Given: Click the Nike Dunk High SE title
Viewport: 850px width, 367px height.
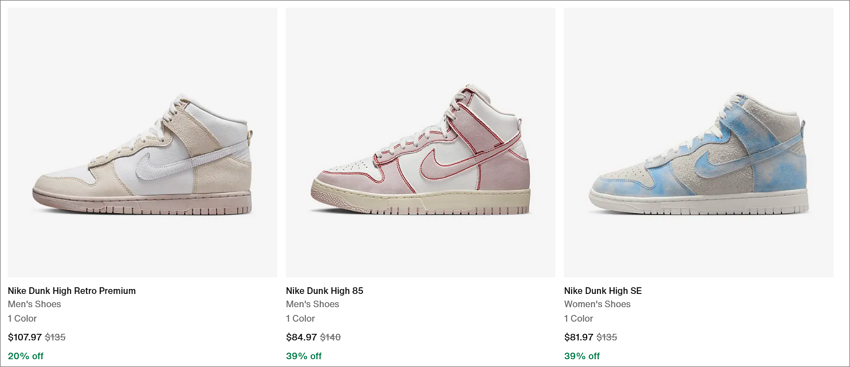Looking at the screenshot, I should 603,291.
